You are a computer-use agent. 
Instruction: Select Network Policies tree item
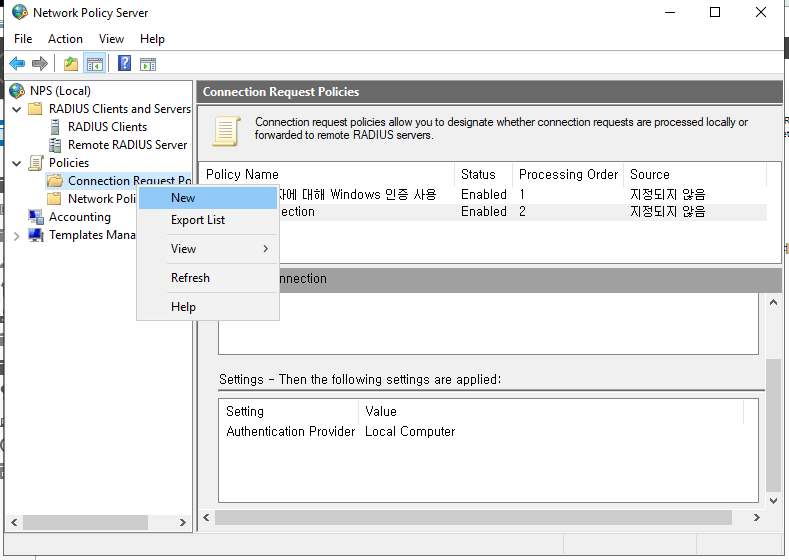pyautogui.click(x=102, y=199)
